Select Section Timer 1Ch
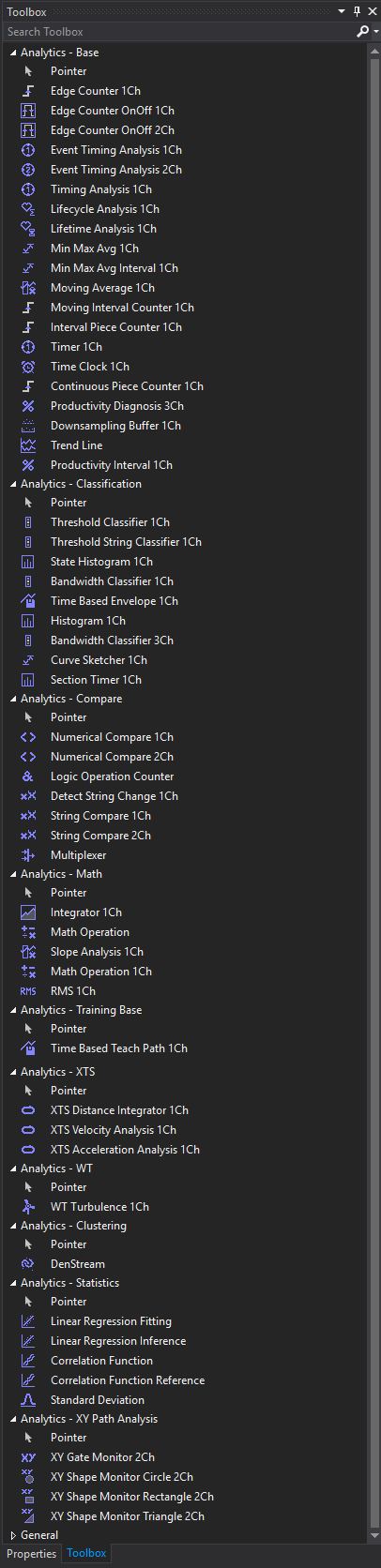The height and width of the screenshot is (1568, 381). (x=96, y=680)
